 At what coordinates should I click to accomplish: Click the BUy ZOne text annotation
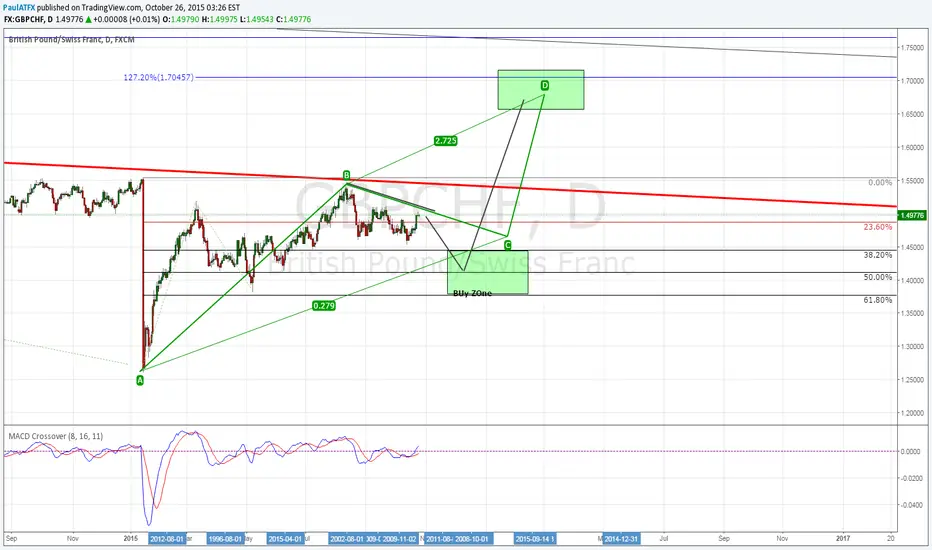[473, 293]
